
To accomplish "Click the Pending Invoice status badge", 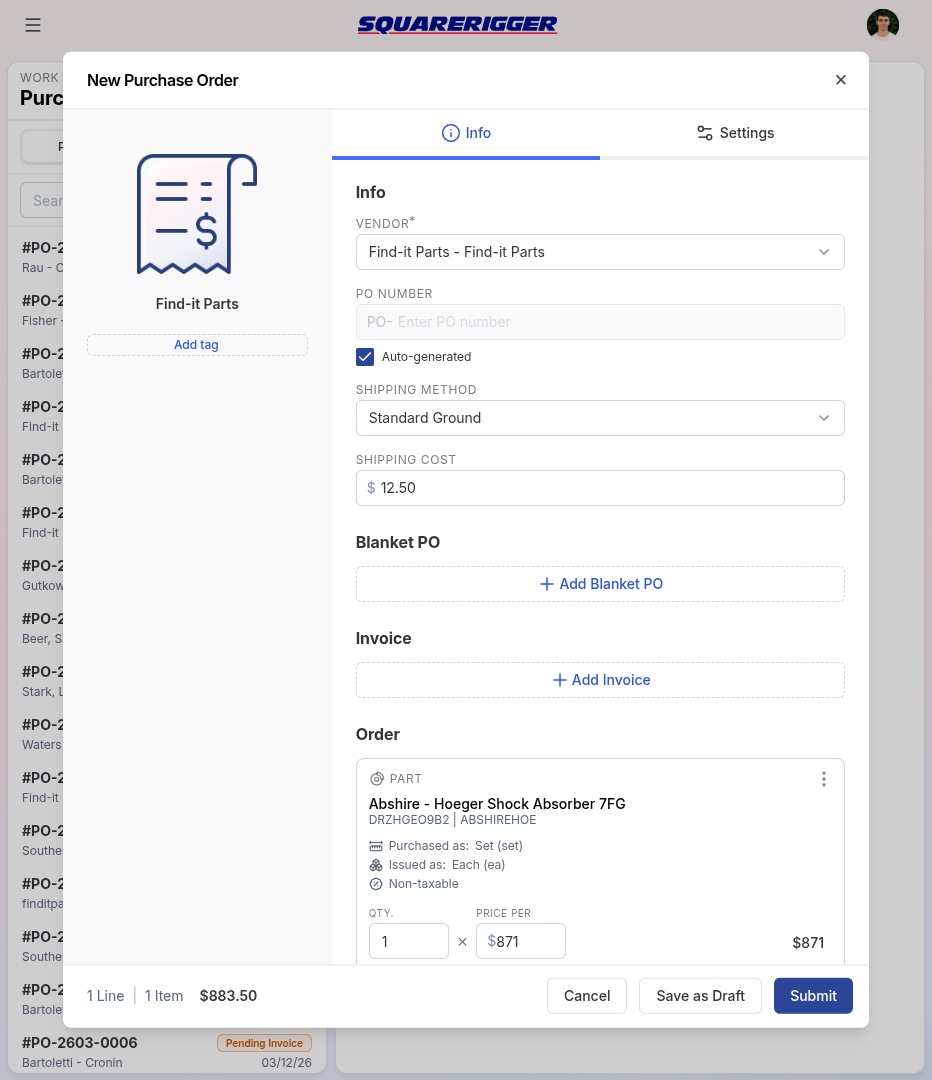I will pos(265,1043).
